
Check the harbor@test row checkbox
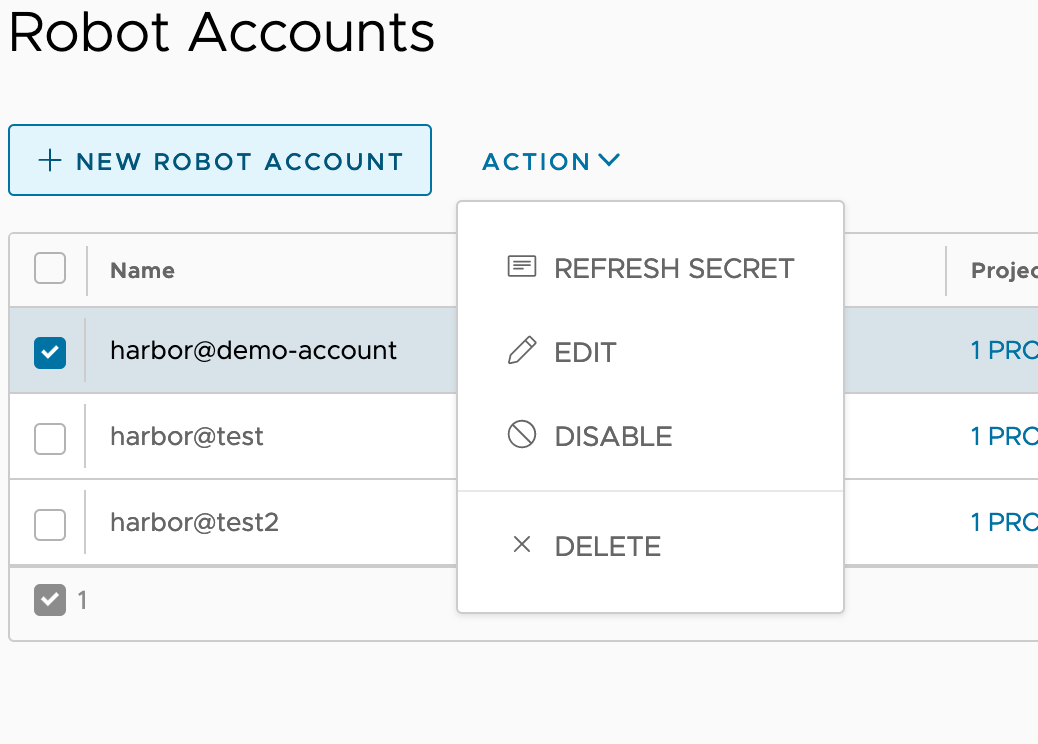(x=49, y=436)
